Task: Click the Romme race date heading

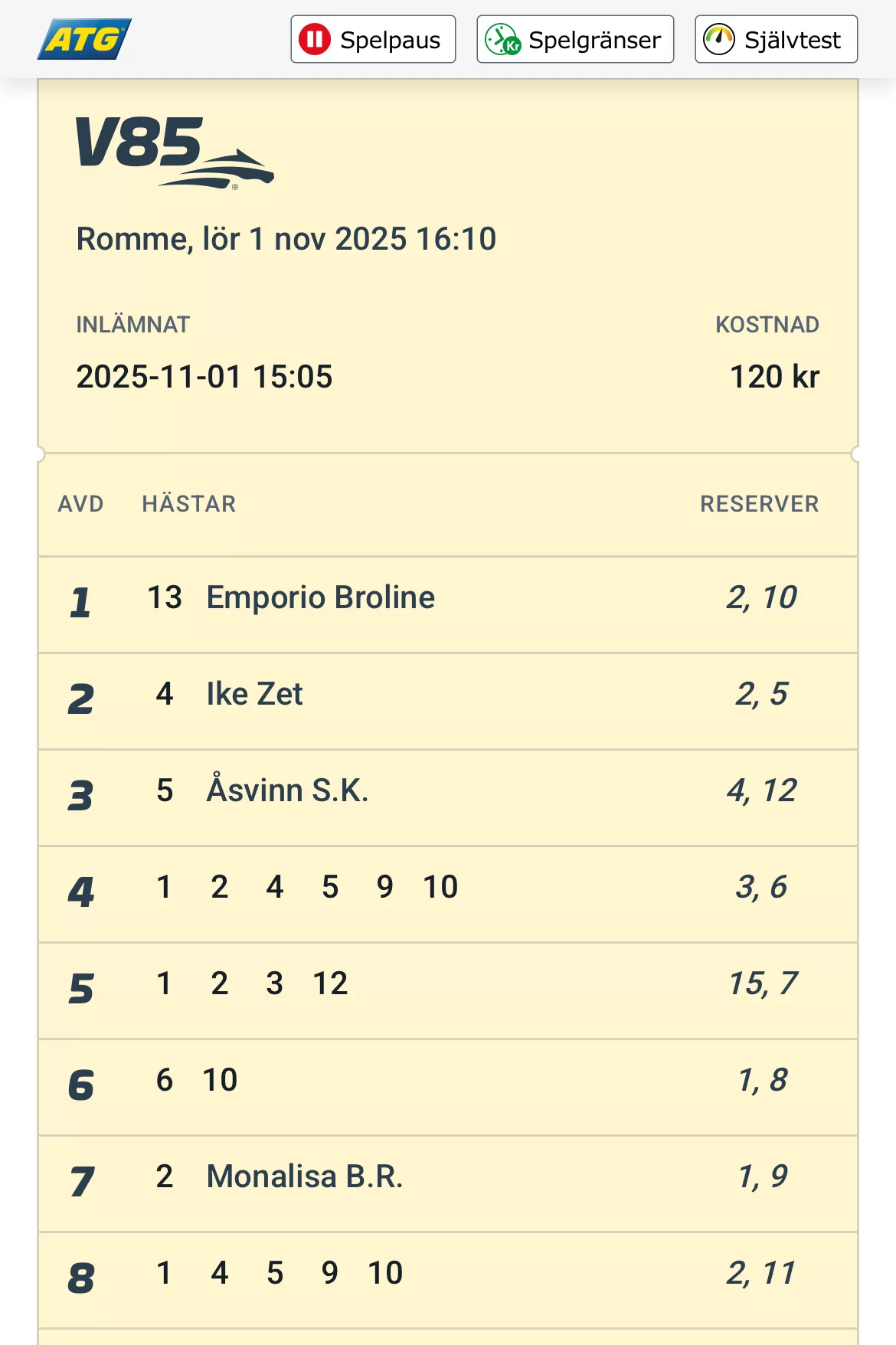Action: 286,239
